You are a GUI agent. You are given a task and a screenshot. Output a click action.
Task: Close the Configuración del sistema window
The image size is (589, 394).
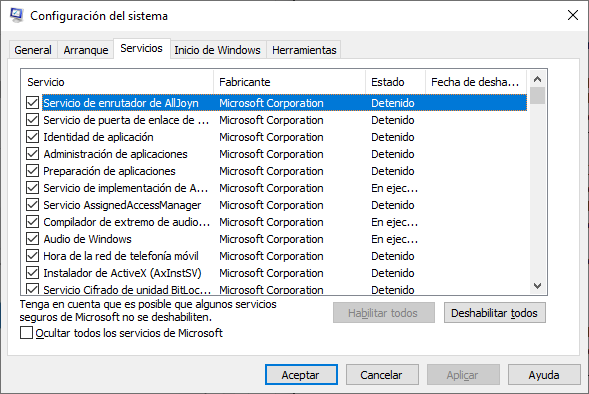tap(572, 15)
